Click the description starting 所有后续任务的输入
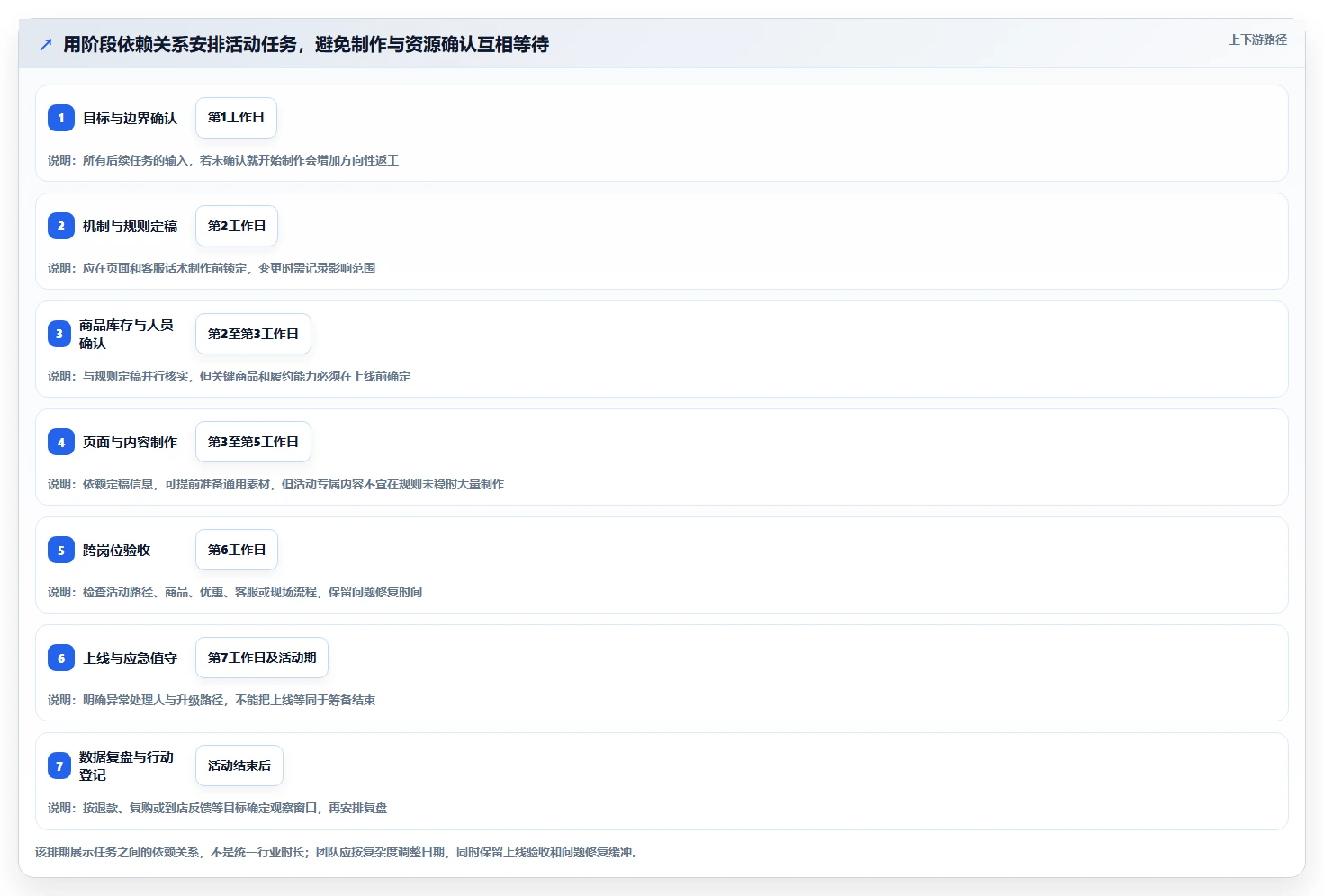 point(223,160)
